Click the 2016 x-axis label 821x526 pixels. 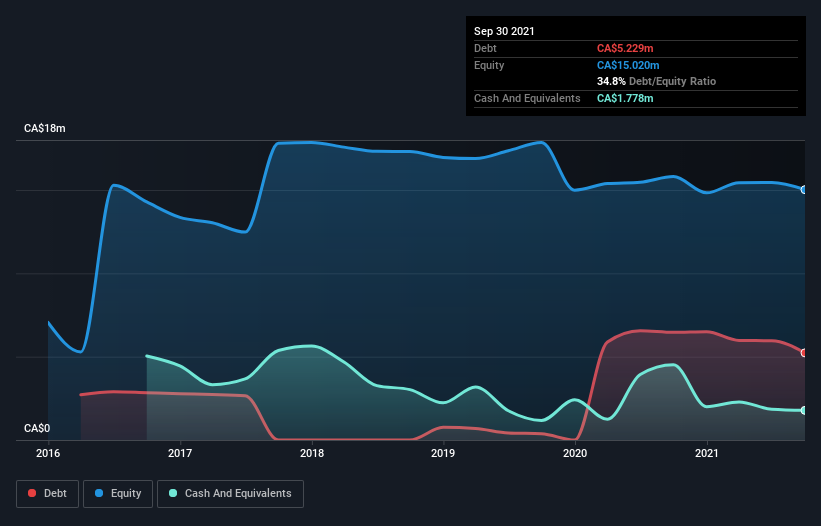coord(48,453)
